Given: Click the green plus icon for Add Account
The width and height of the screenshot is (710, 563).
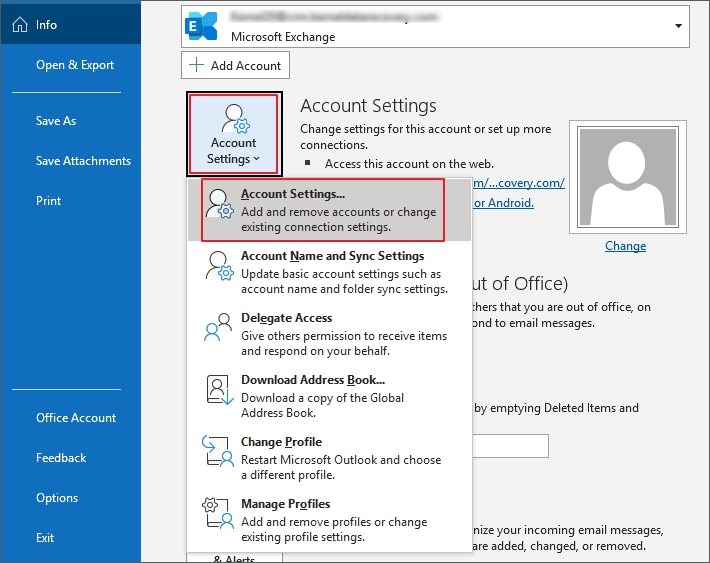Looking at the screenshot, I should tap(196, 65).
